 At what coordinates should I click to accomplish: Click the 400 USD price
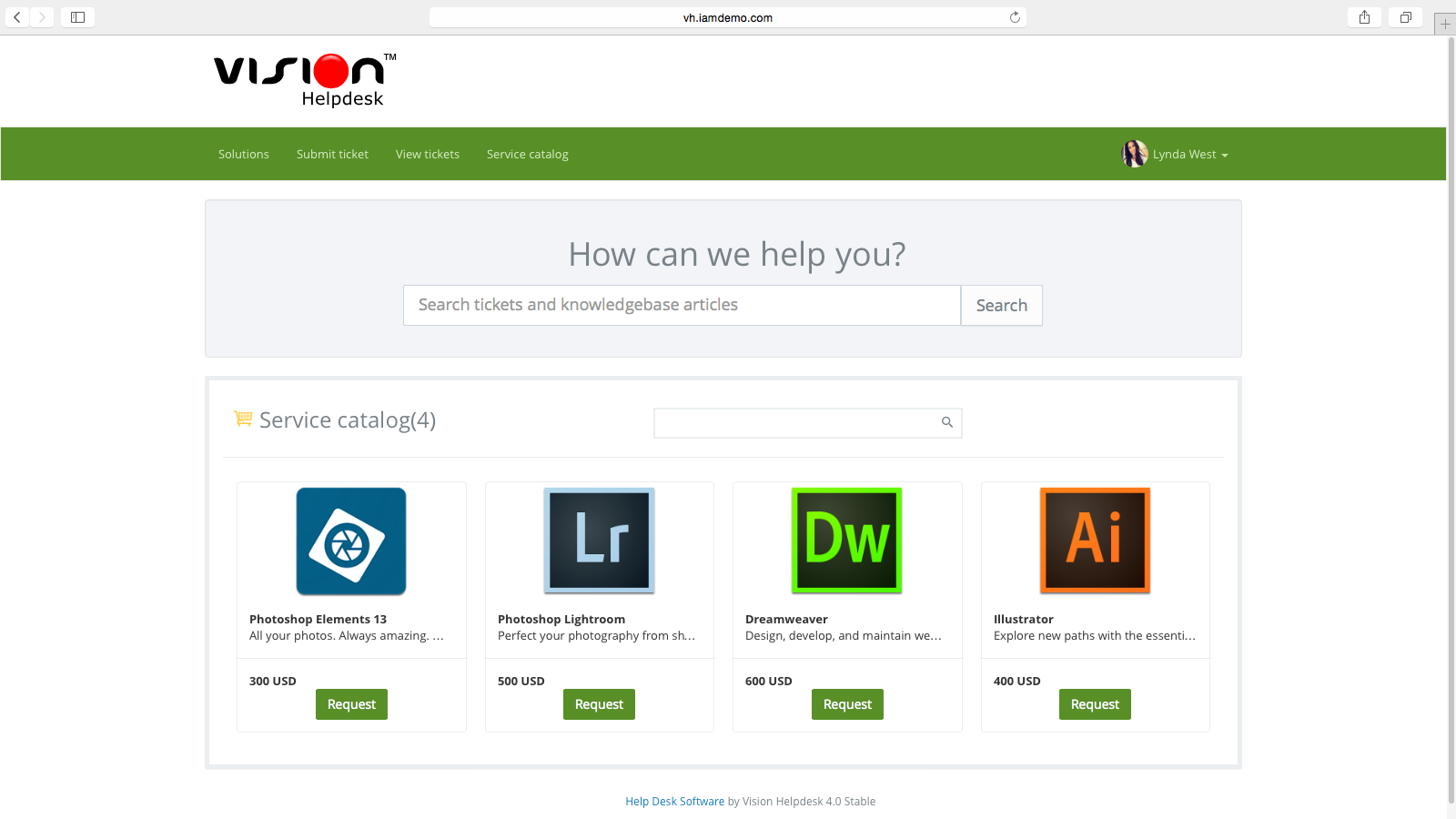coord(1017,681)
